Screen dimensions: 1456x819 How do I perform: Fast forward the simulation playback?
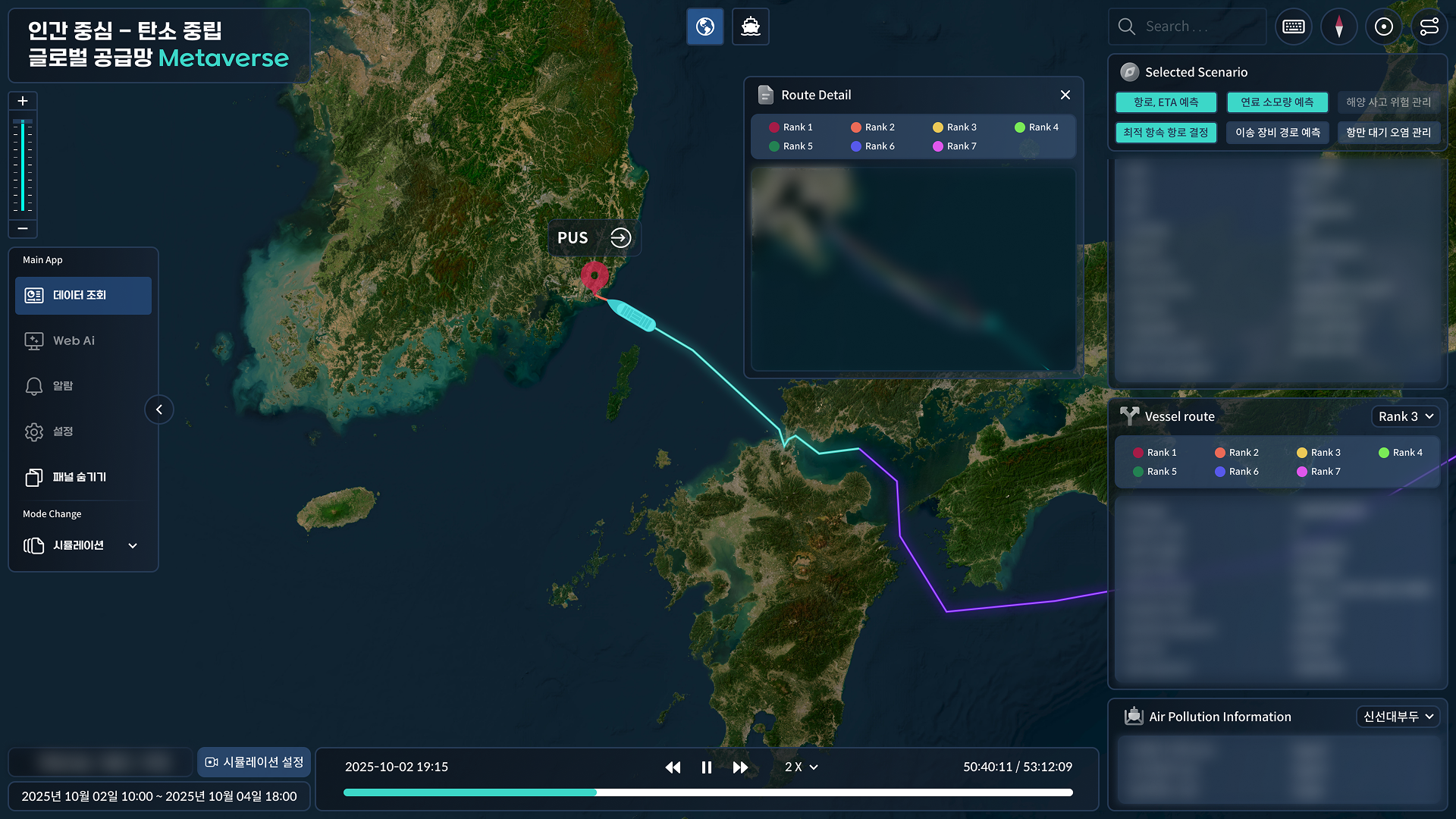741,767
